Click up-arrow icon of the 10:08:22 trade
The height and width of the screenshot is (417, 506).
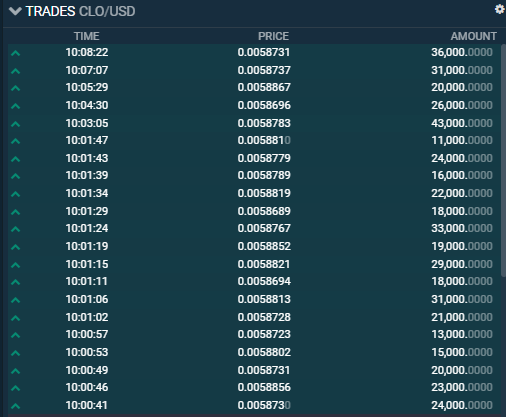click(x=15, y=53)
